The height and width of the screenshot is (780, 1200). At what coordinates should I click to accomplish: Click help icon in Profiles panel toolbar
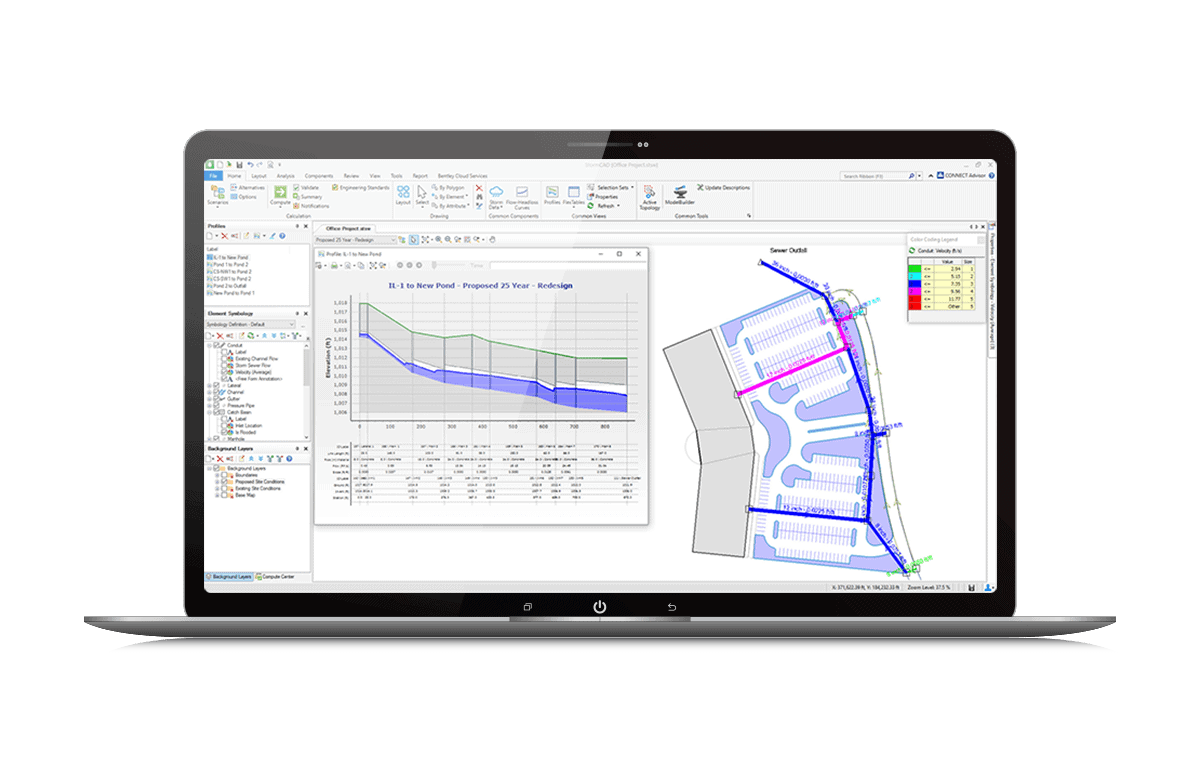(x=282, y=236)
